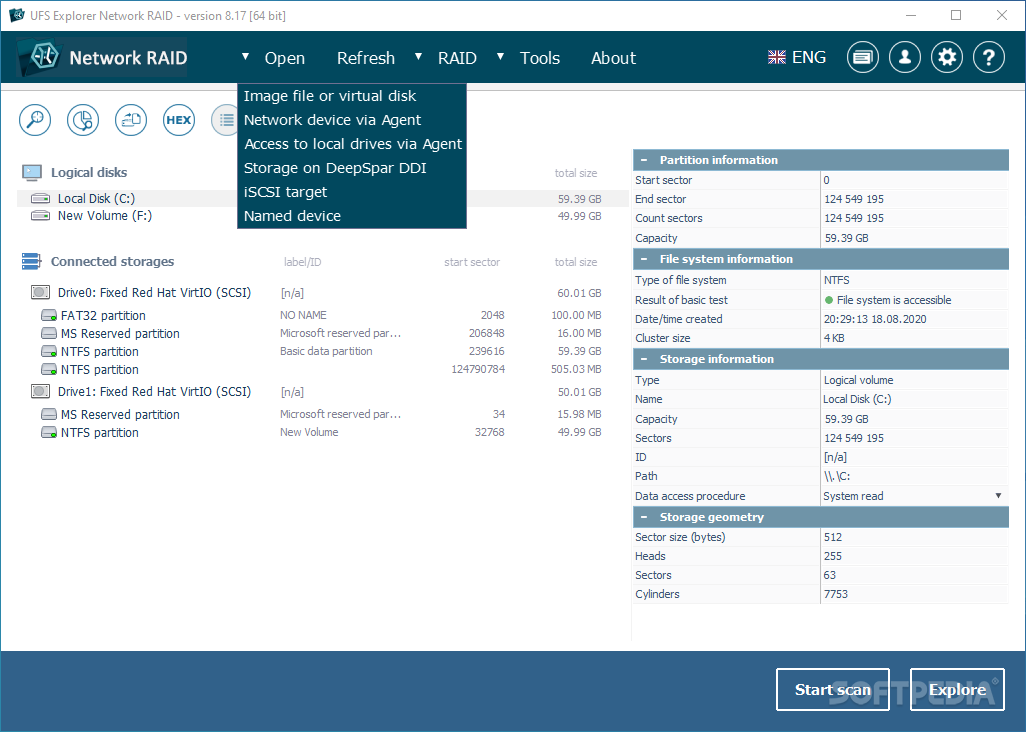Click the Explore button
The height and width of the screenshot is (732, 1026).
[957, 689]
